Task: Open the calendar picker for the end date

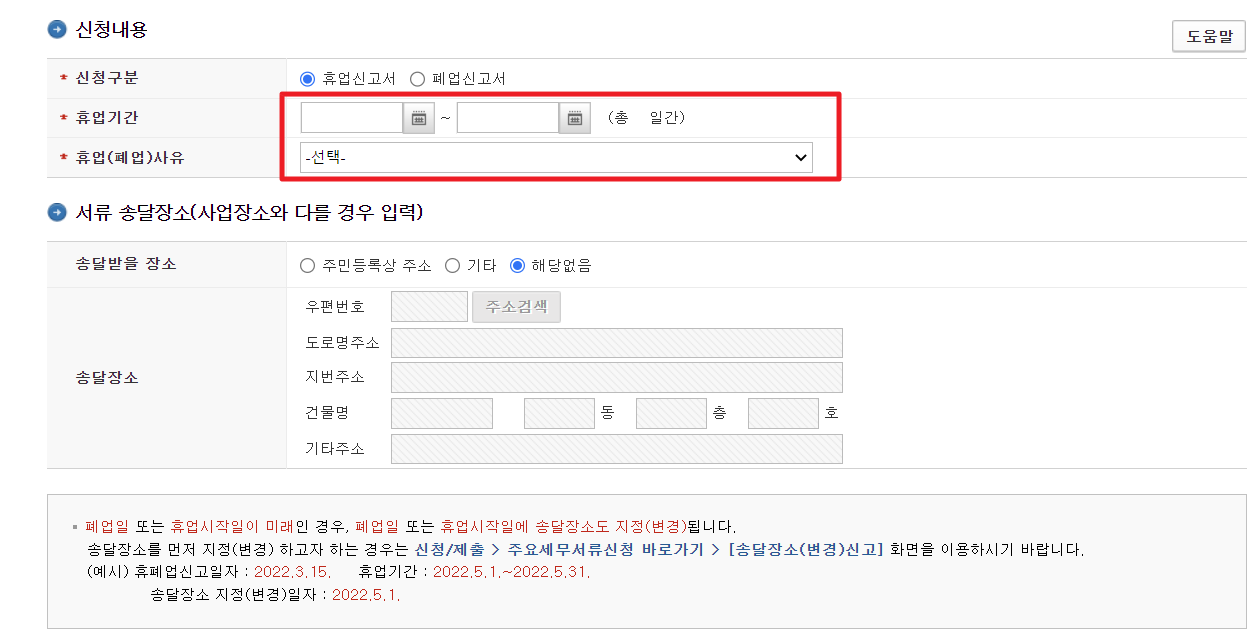Action: 573,117
